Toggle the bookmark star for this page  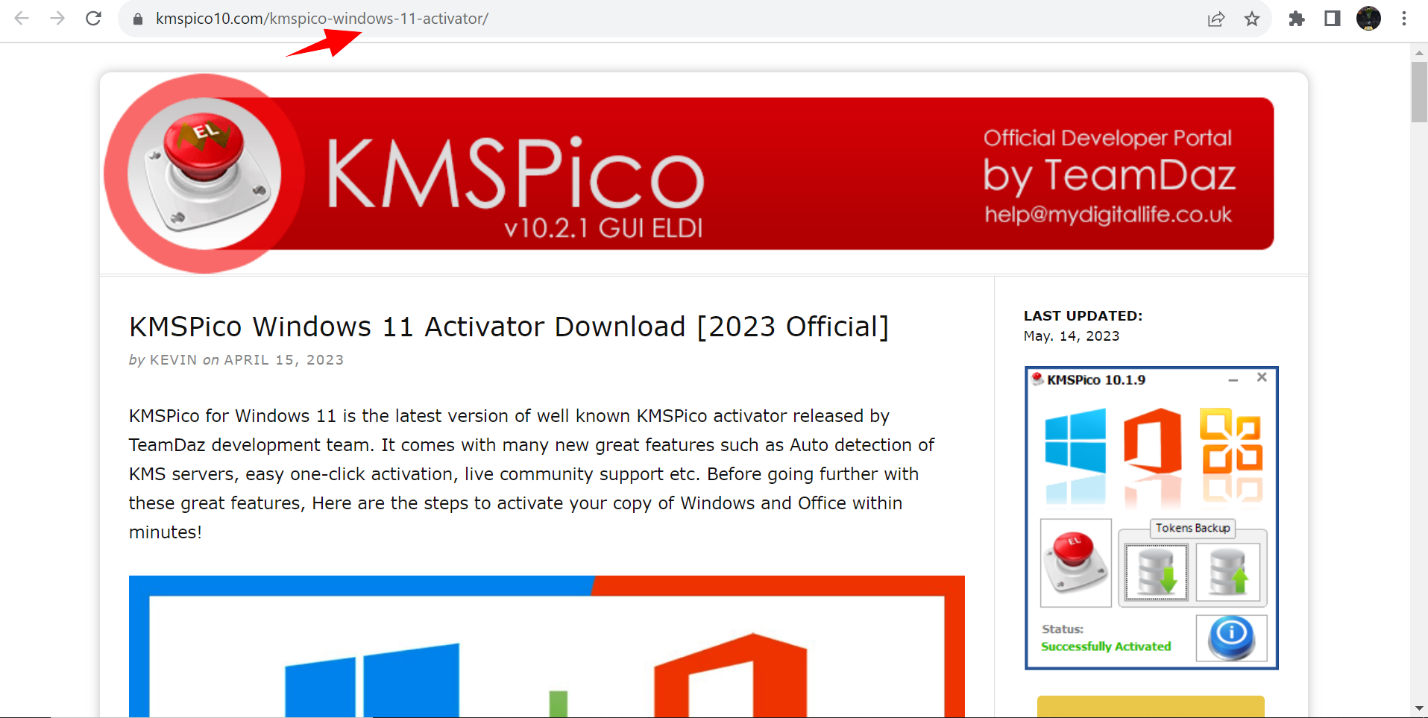(1252, 18)
